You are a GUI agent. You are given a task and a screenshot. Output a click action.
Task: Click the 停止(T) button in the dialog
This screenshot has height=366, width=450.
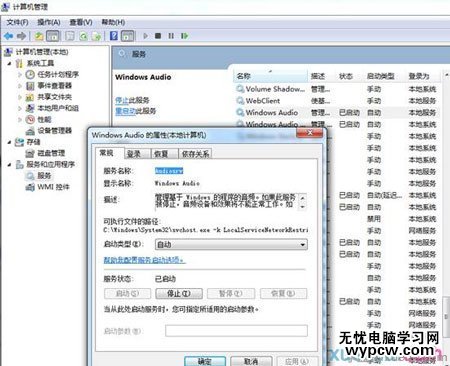(179, 294)
